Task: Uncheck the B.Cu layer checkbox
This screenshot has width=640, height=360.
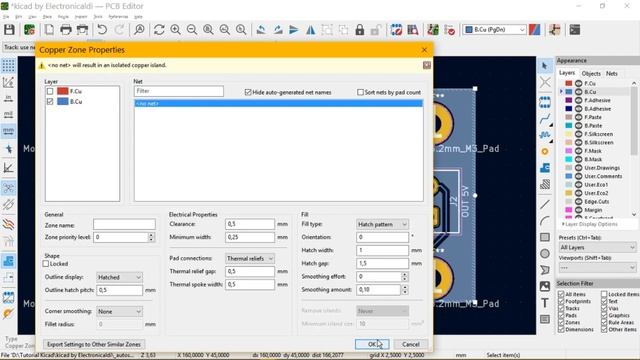Action: click(50, 101)
